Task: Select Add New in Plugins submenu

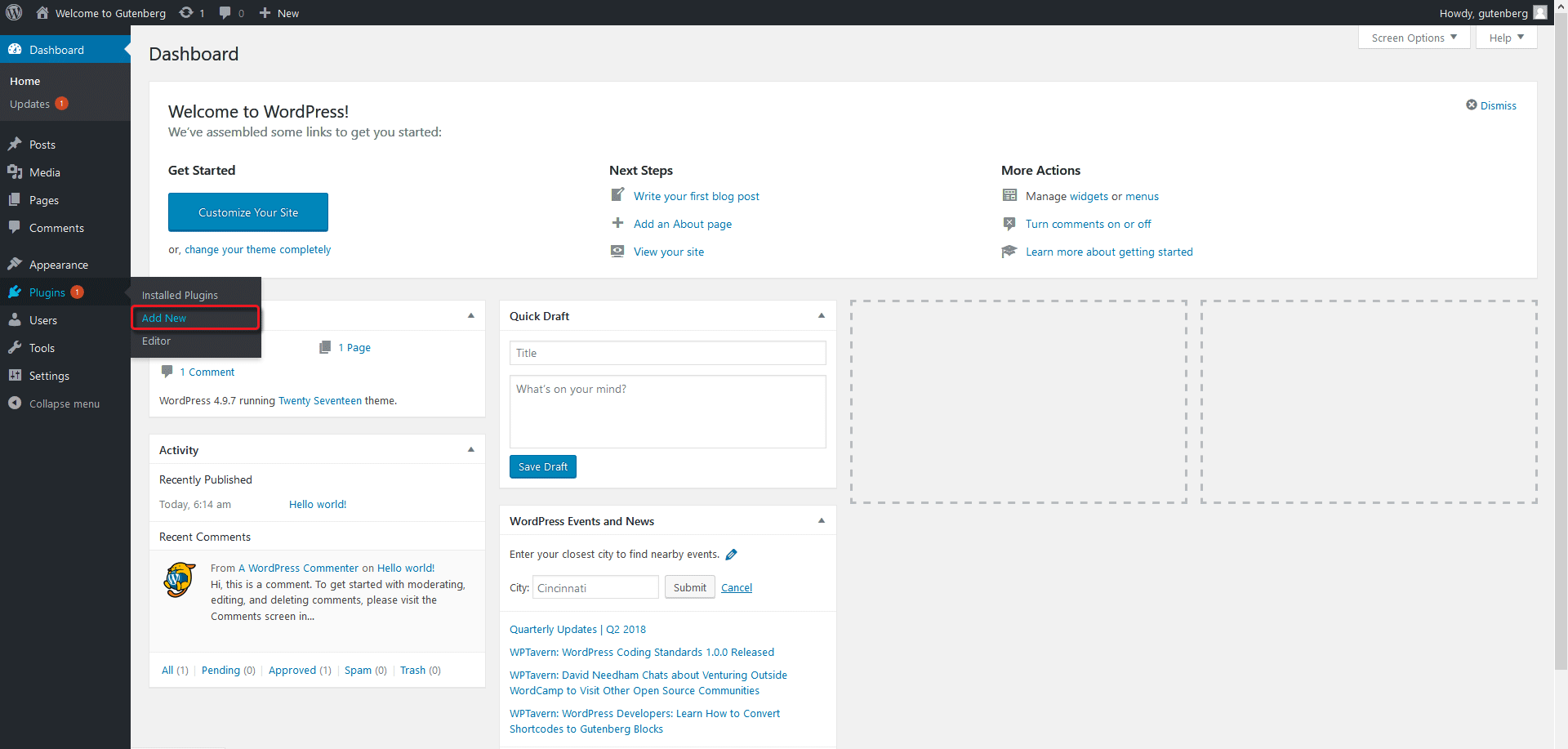Action: point(164,318)
